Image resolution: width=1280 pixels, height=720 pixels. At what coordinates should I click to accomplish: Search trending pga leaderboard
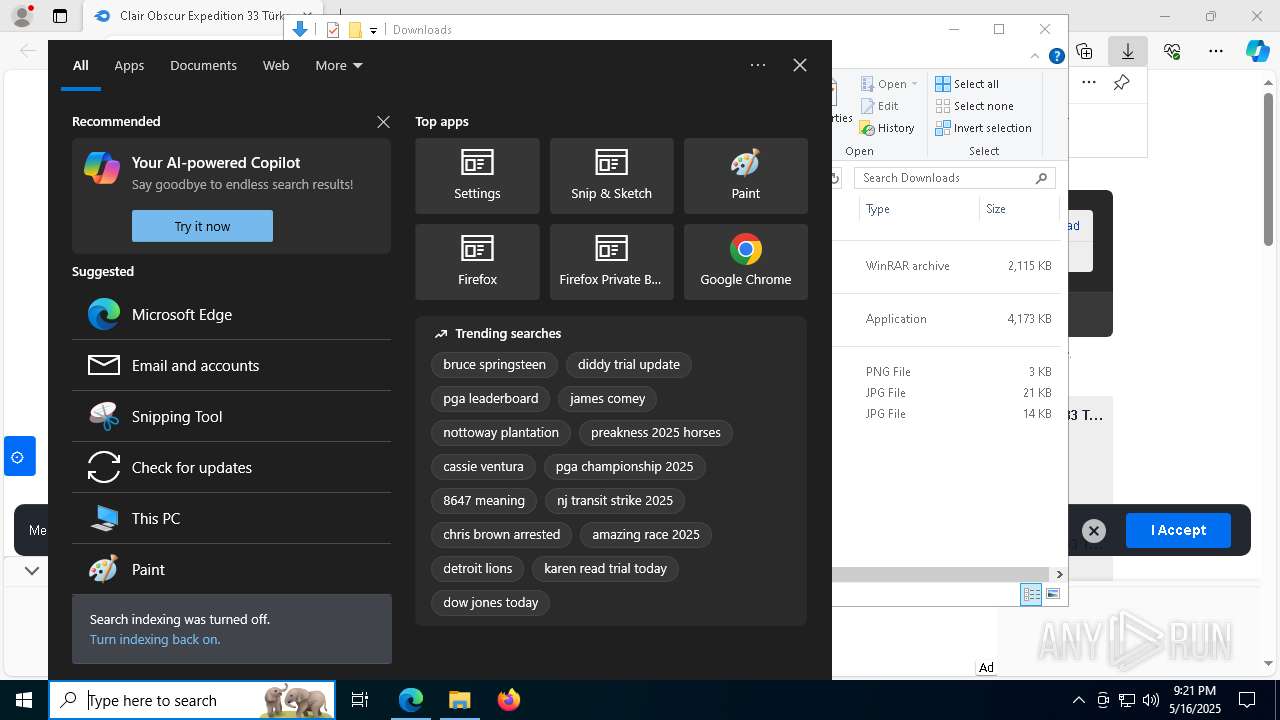490,398
